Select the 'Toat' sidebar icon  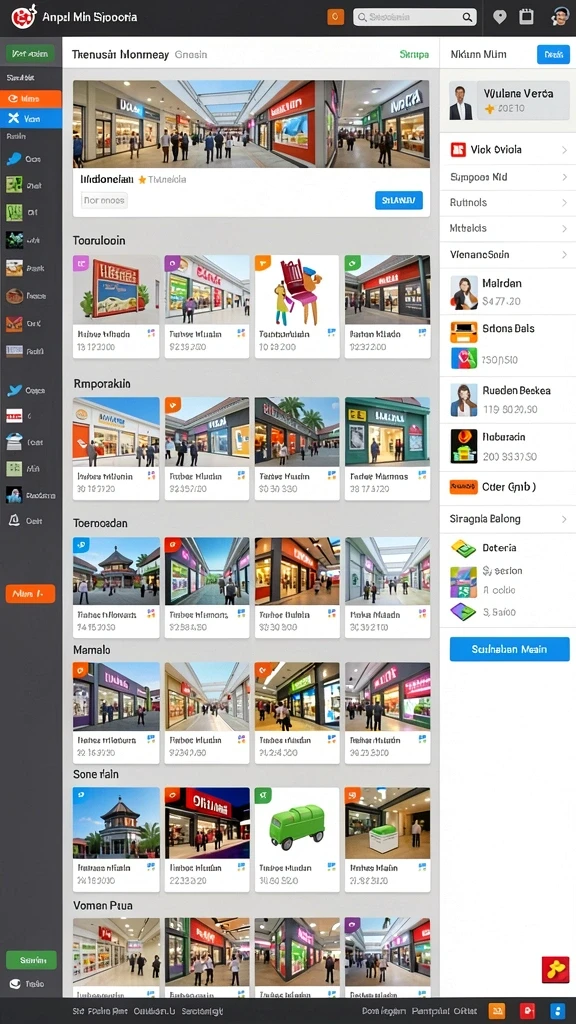pyautogui.click(x=14, y=442)
